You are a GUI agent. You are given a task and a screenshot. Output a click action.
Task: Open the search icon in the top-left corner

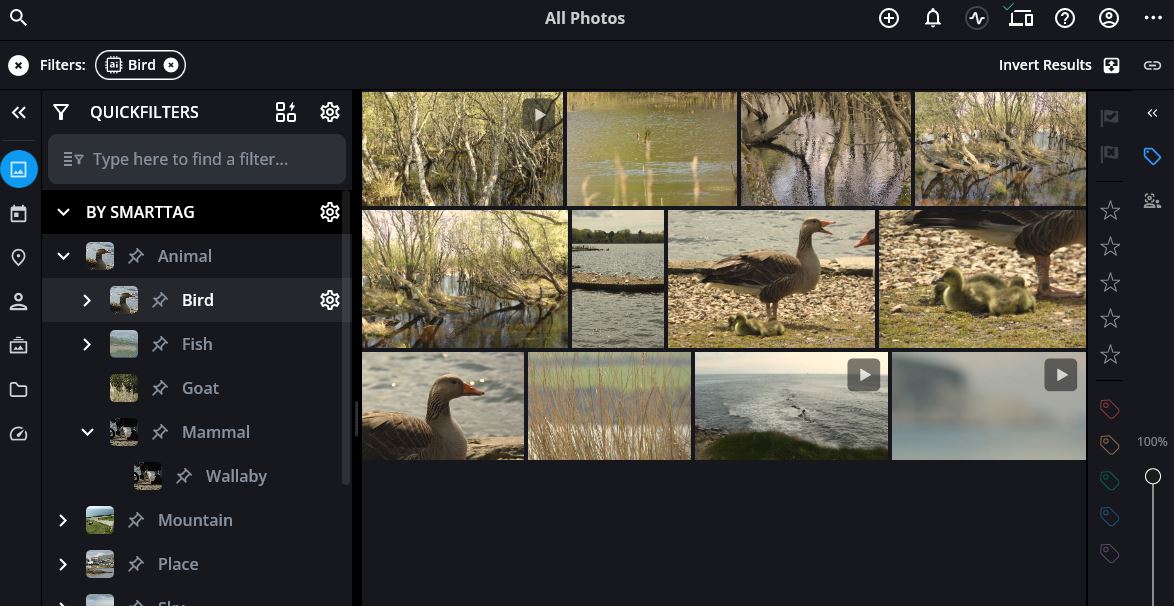(x=18, y=17)
